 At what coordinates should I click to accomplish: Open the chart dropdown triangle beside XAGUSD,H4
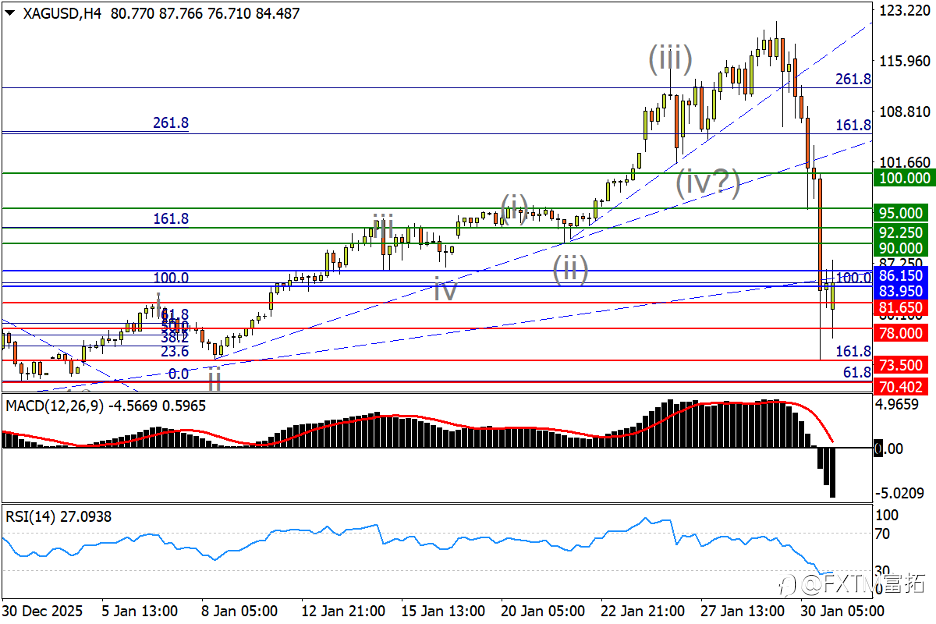(x=10, y=13)
